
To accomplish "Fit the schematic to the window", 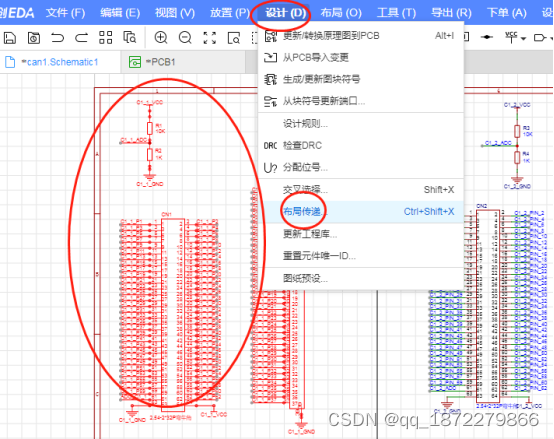I will pos(210,37).
